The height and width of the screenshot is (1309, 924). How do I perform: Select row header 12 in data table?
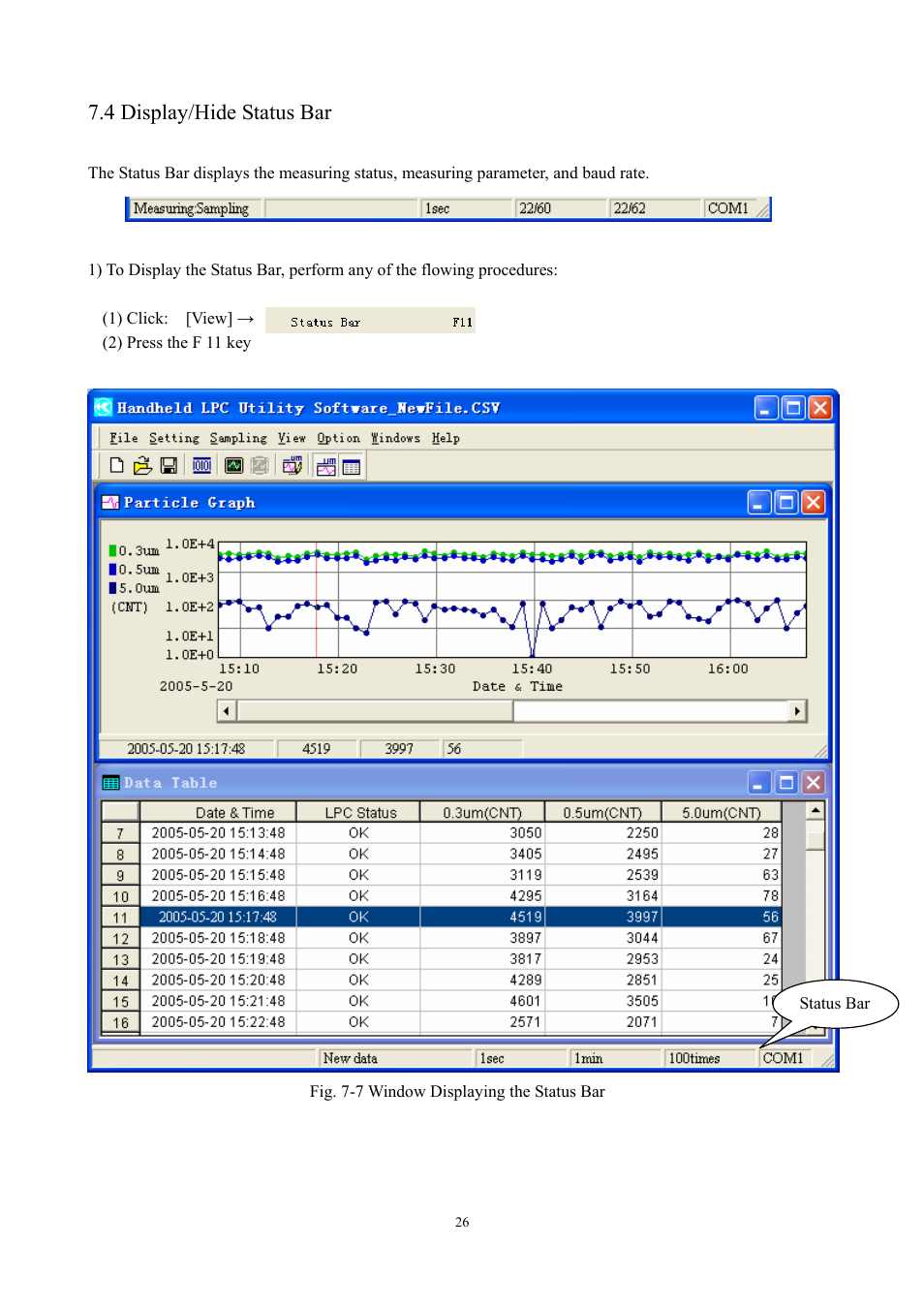tap(121, 938)
